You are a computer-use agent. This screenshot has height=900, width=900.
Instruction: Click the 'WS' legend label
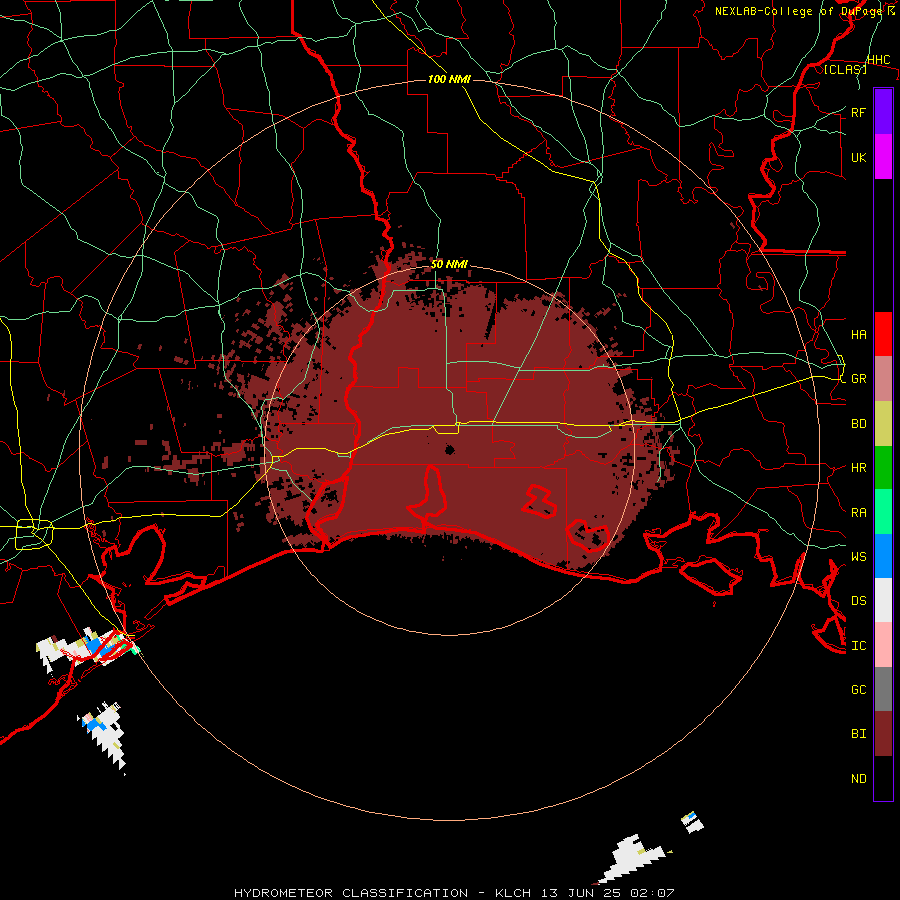(x=858, y=557)
